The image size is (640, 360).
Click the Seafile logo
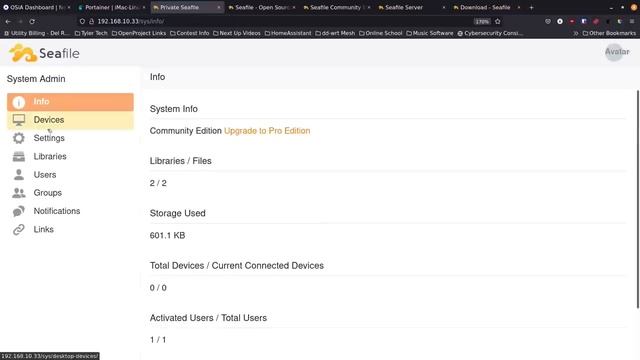(44, 53)
